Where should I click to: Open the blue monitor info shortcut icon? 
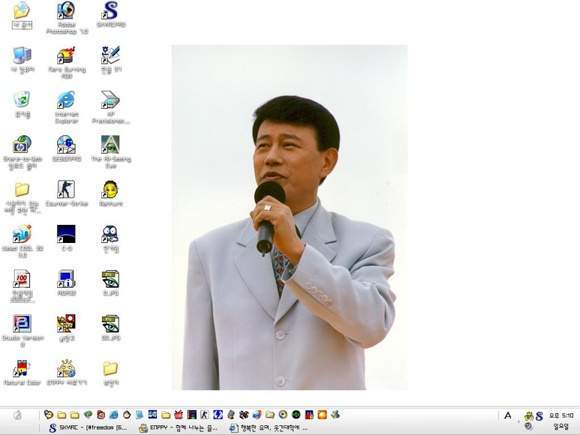pyautogui.click(x=66, y=279)
